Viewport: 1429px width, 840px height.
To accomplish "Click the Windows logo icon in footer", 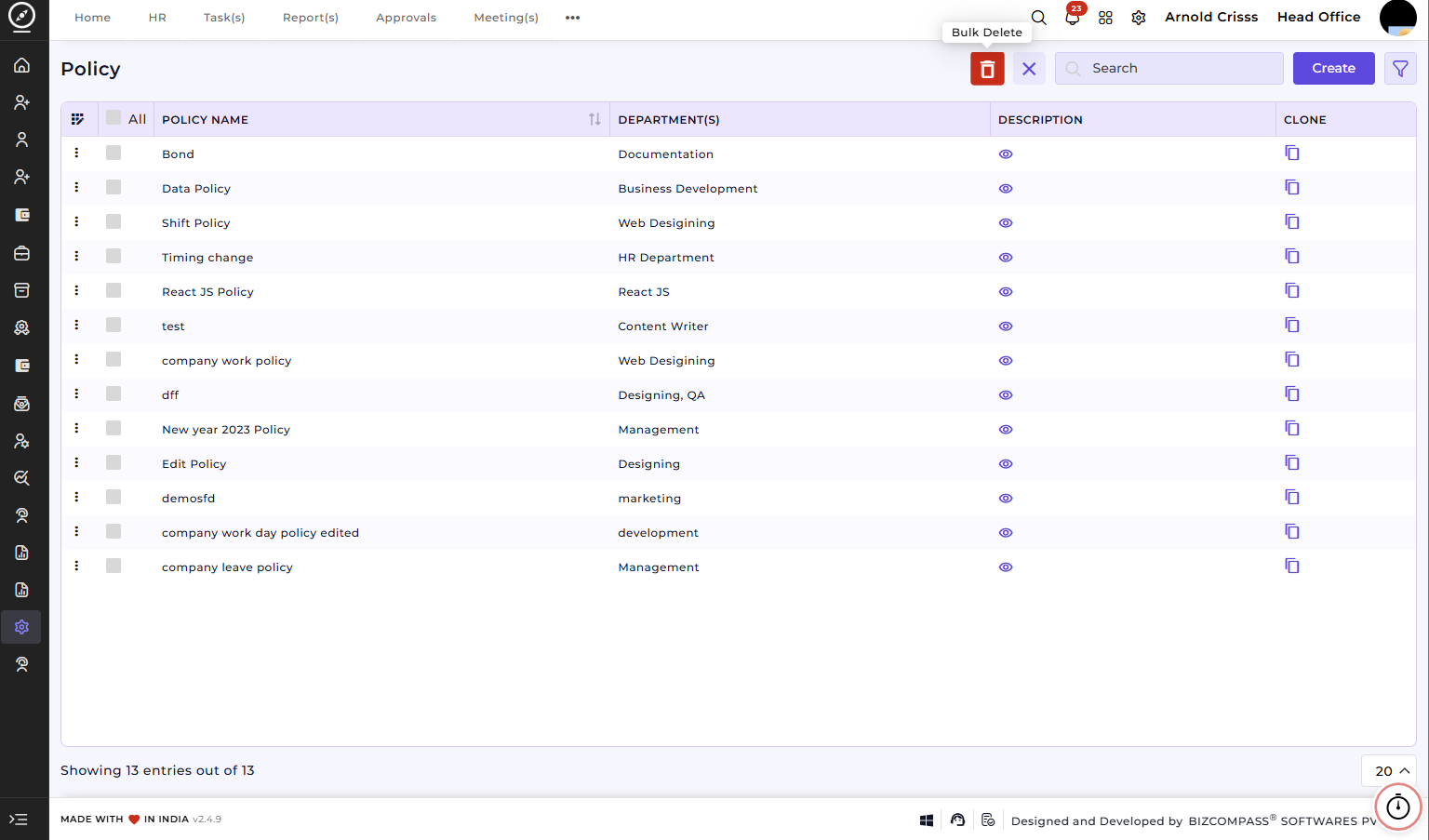I will 927,820.
